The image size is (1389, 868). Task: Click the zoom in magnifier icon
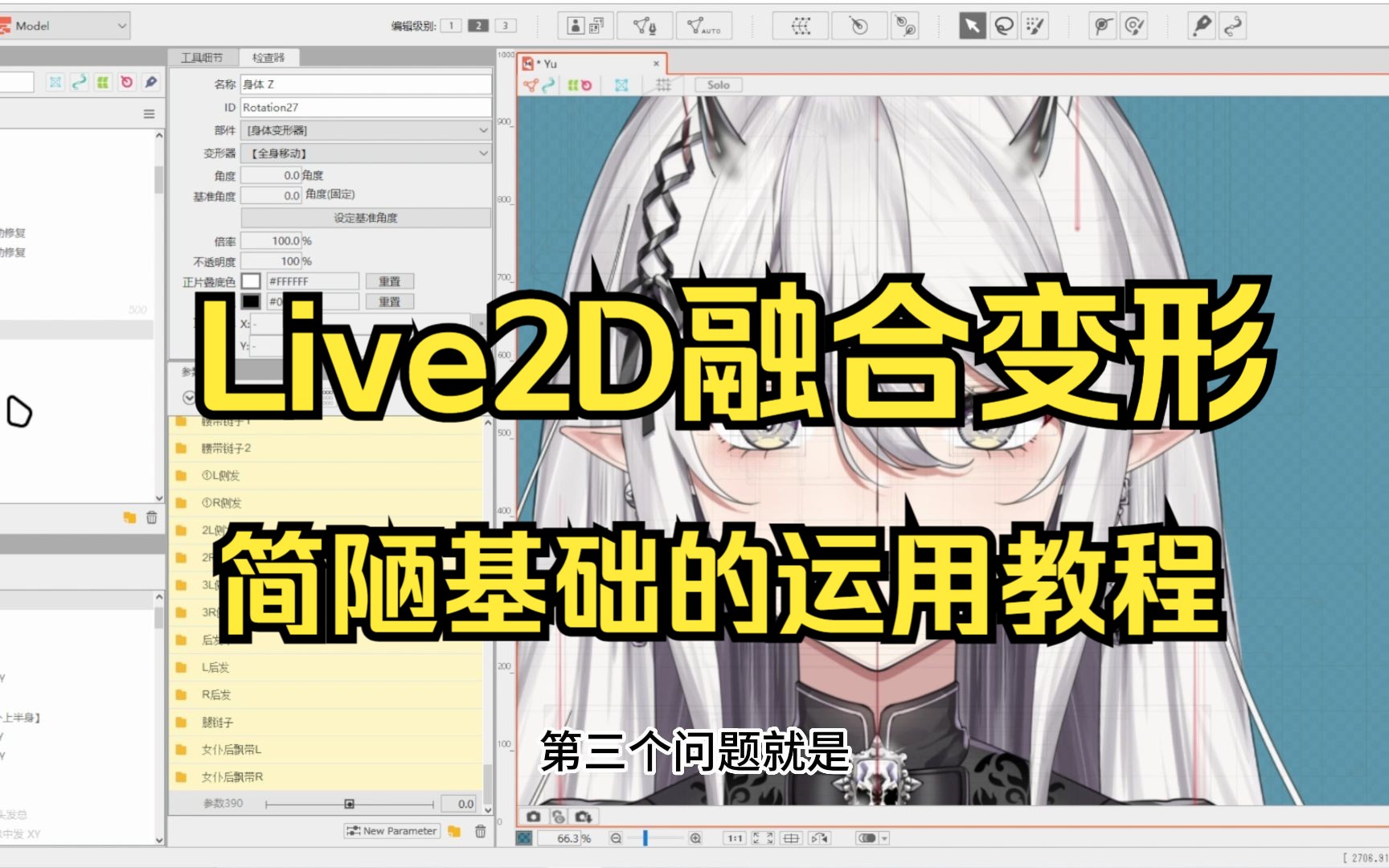click(695, 838)
